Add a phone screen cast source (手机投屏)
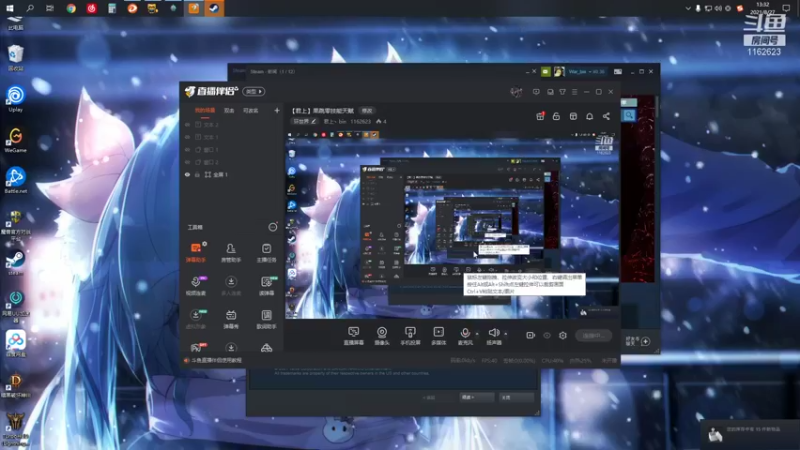 410,336
